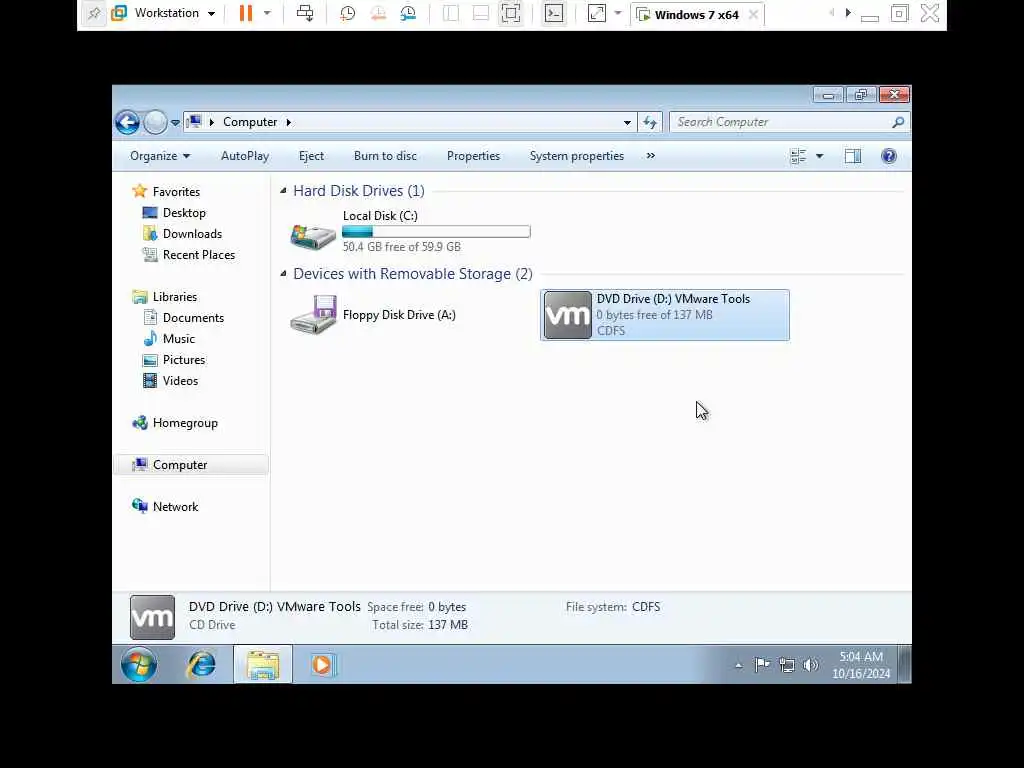Open the volume control in tray

pyautogui.click(x=810, y=665)
